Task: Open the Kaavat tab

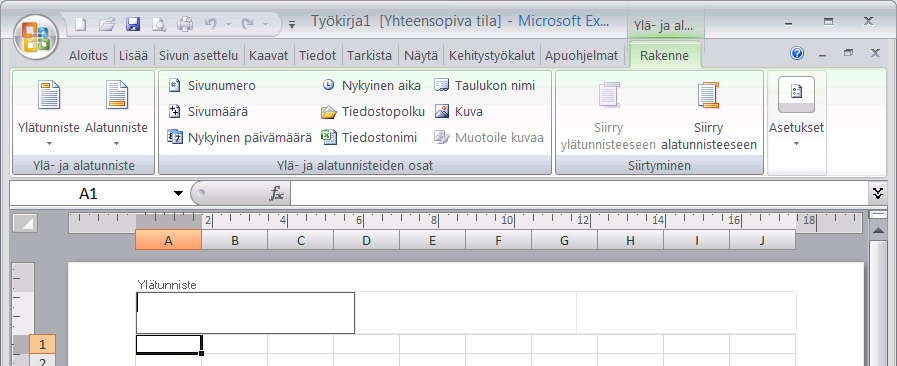Action: [268, 56]
